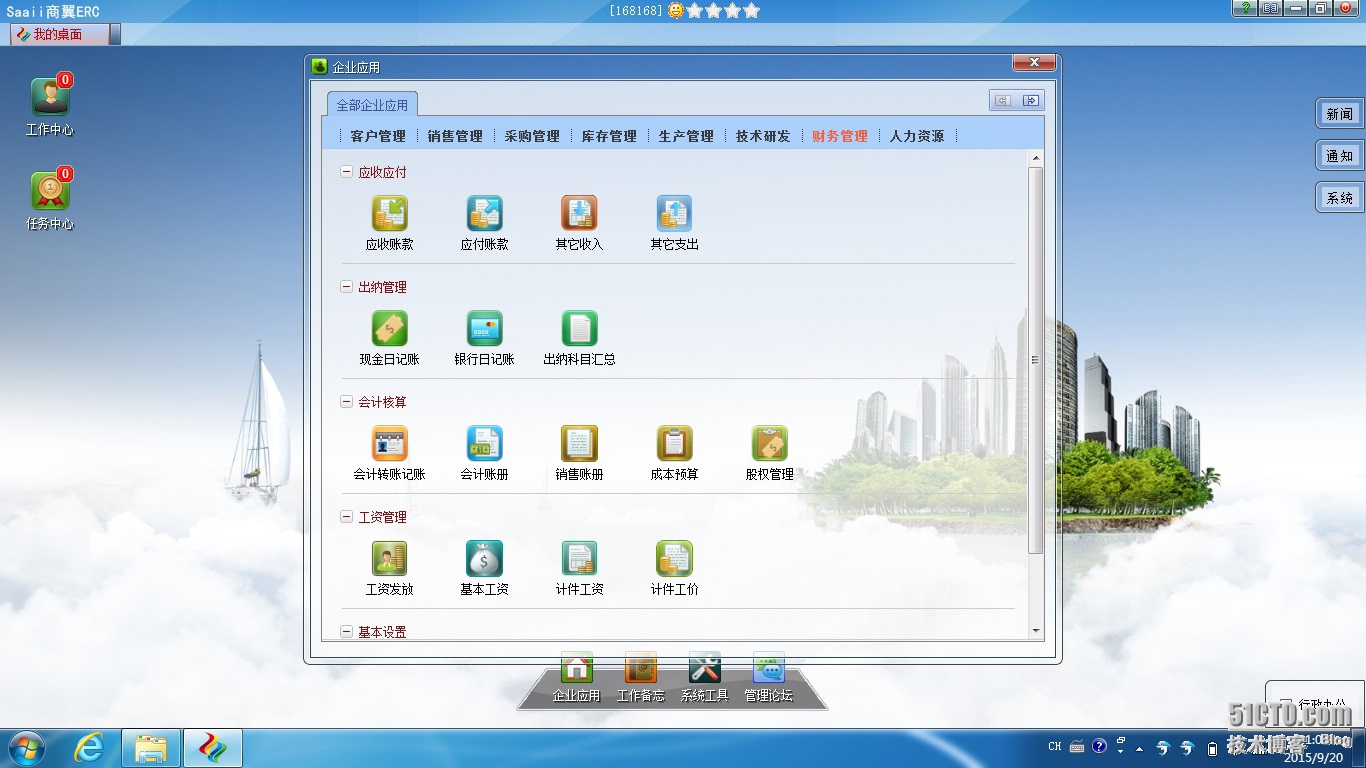Open the 会计账册 icon
The width and height of the screenshot is (1366, 768).
coord(484,444)
